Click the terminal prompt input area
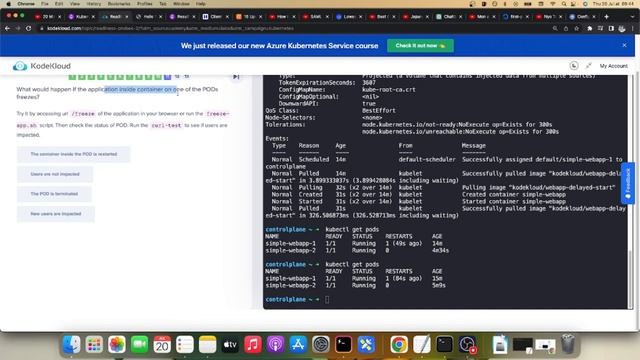 click(x=327, y=300)
